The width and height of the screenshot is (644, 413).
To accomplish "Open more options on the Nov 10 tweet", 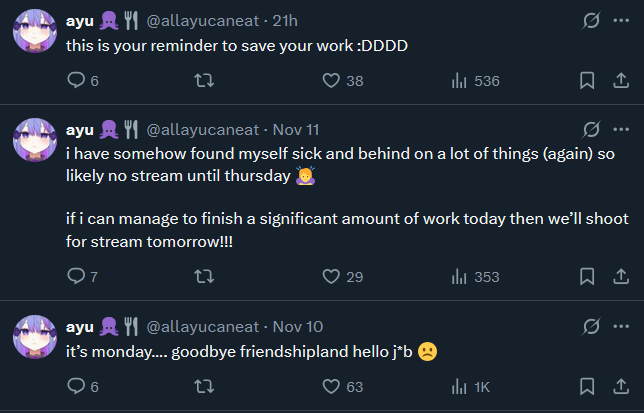I will [x=620, y=326].
